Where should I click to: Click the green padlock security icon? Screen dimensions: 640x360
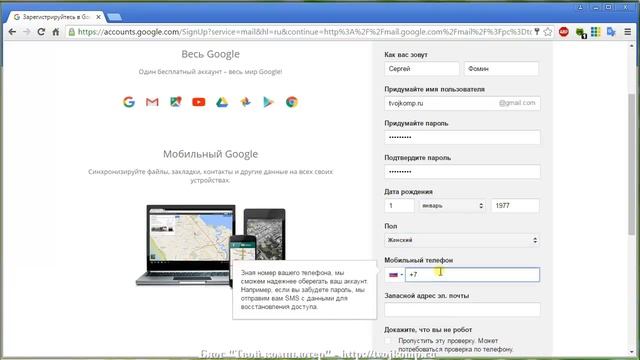tap(72, 31)
